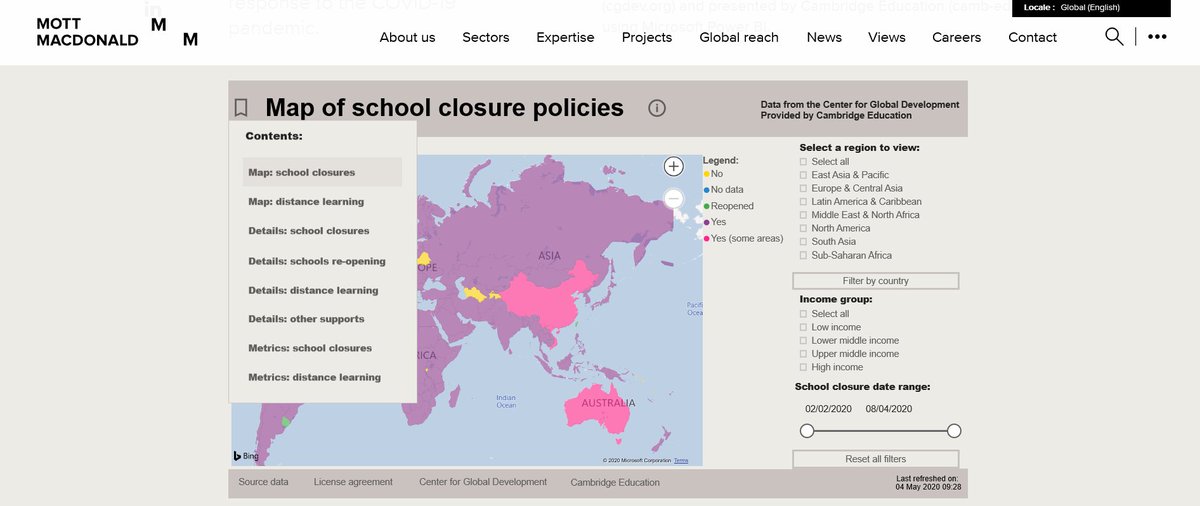Zoom out on the map with minus button
1200x506 pixels.
point(674,199)
